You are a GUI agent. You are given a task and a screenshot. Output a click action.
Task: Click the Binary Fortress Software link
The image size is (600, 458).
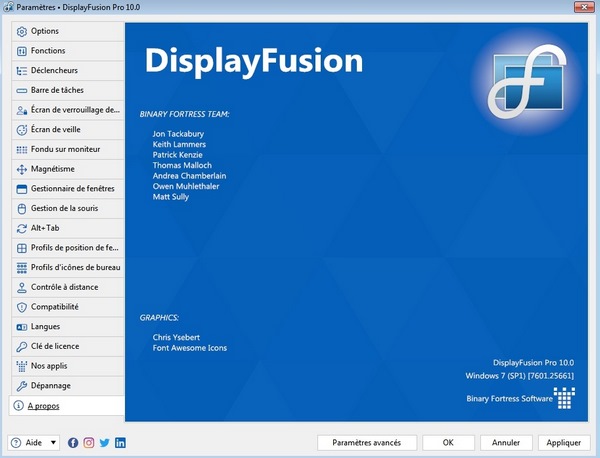509,399
